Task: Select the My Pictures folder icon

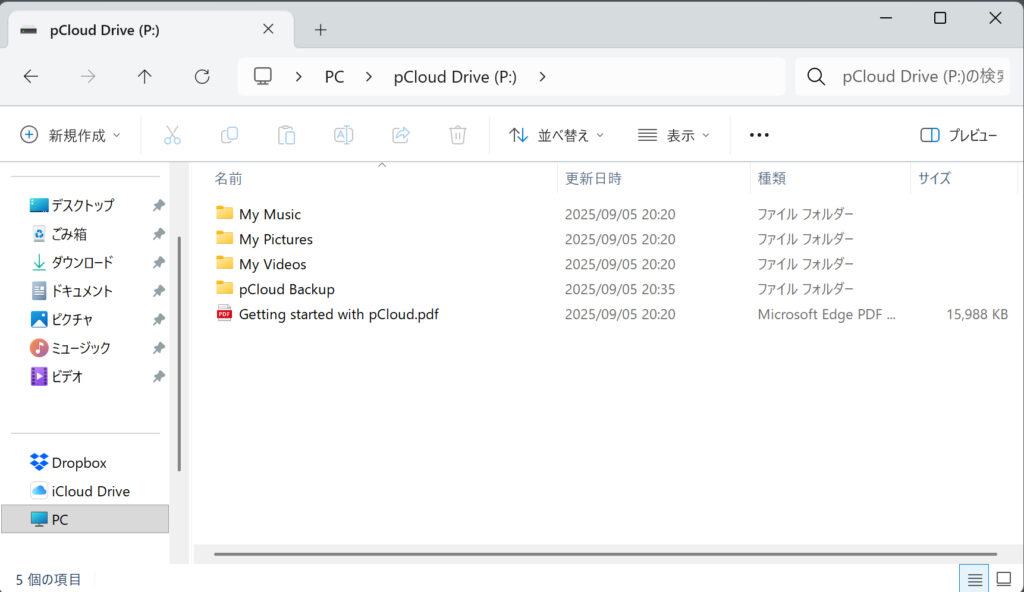Action: 224,238
